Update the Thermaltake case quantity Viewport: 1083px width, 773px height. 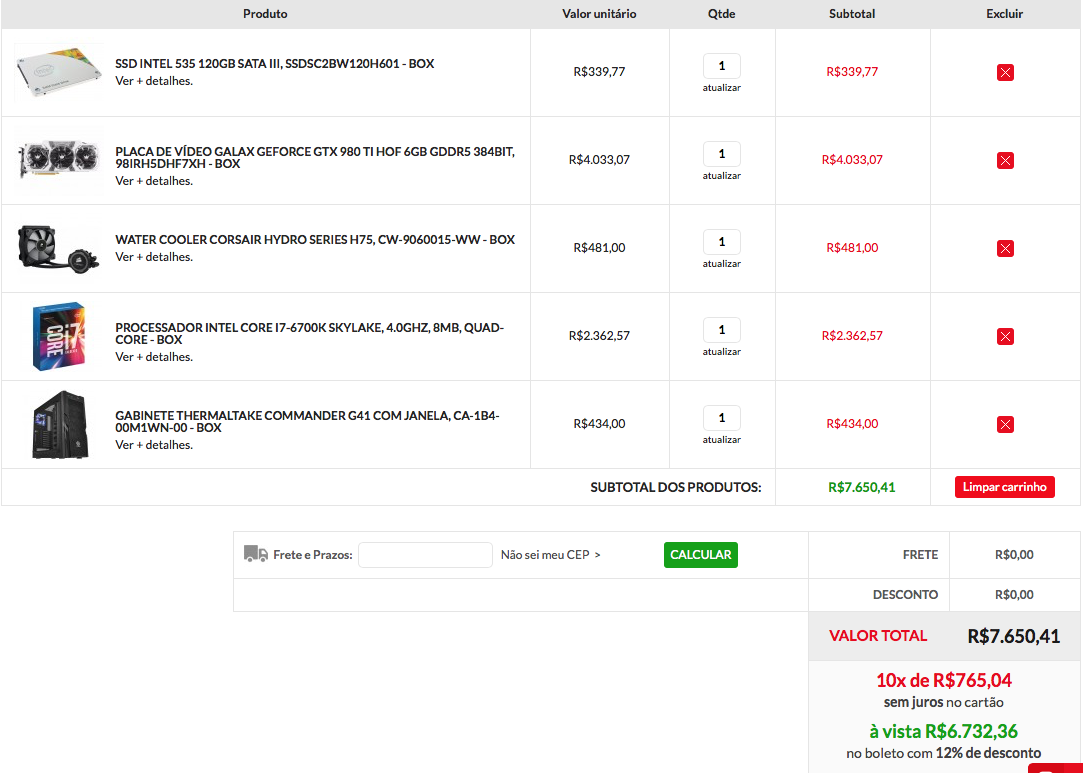tap(722, 439)
